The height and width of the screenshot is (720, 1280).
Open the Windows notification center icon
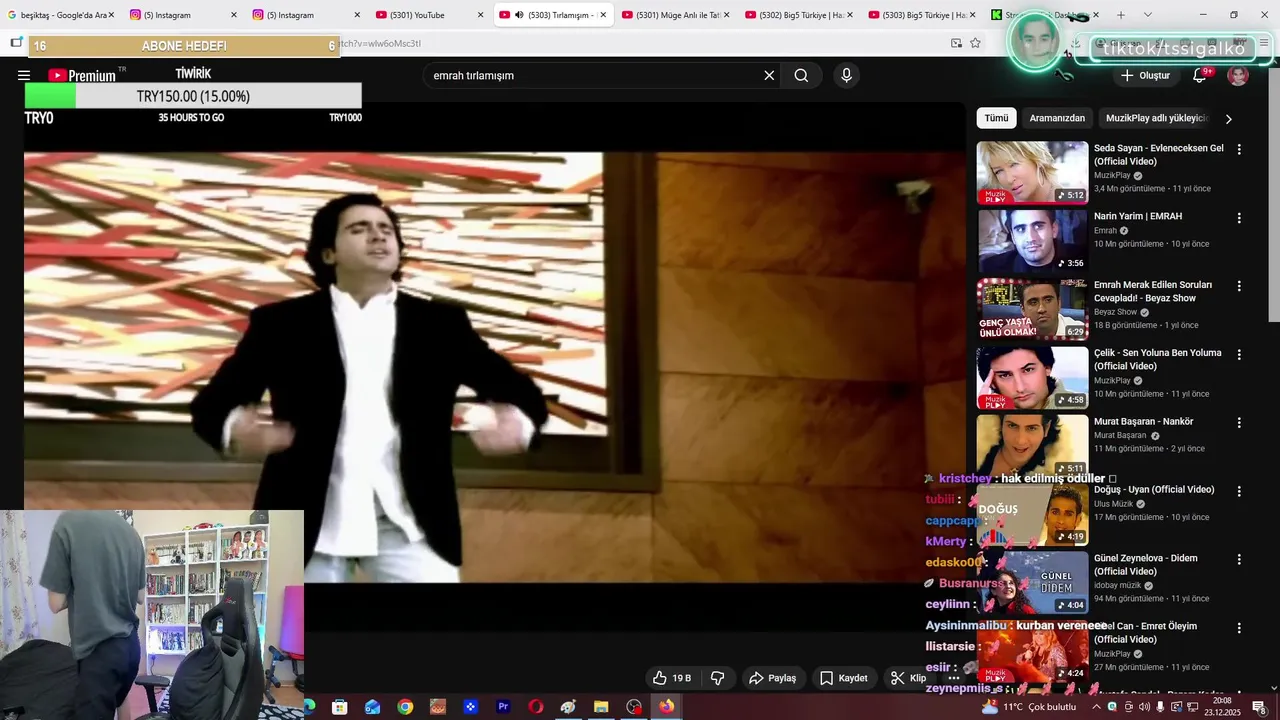(x=1259, y=707)
